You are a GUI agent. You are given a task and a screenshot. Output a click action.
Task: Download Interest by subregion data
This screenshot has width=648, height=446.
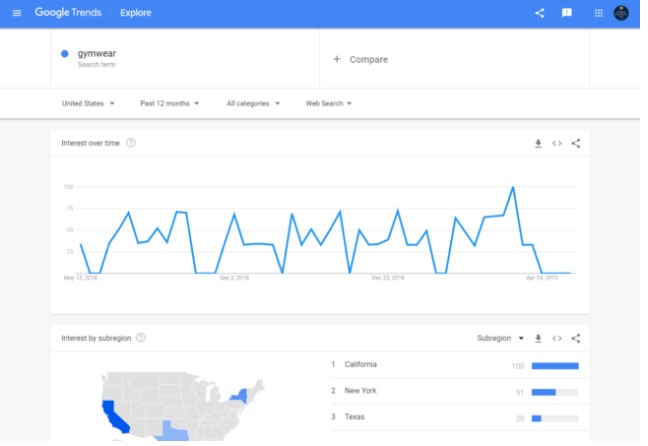tap(538, 338)
